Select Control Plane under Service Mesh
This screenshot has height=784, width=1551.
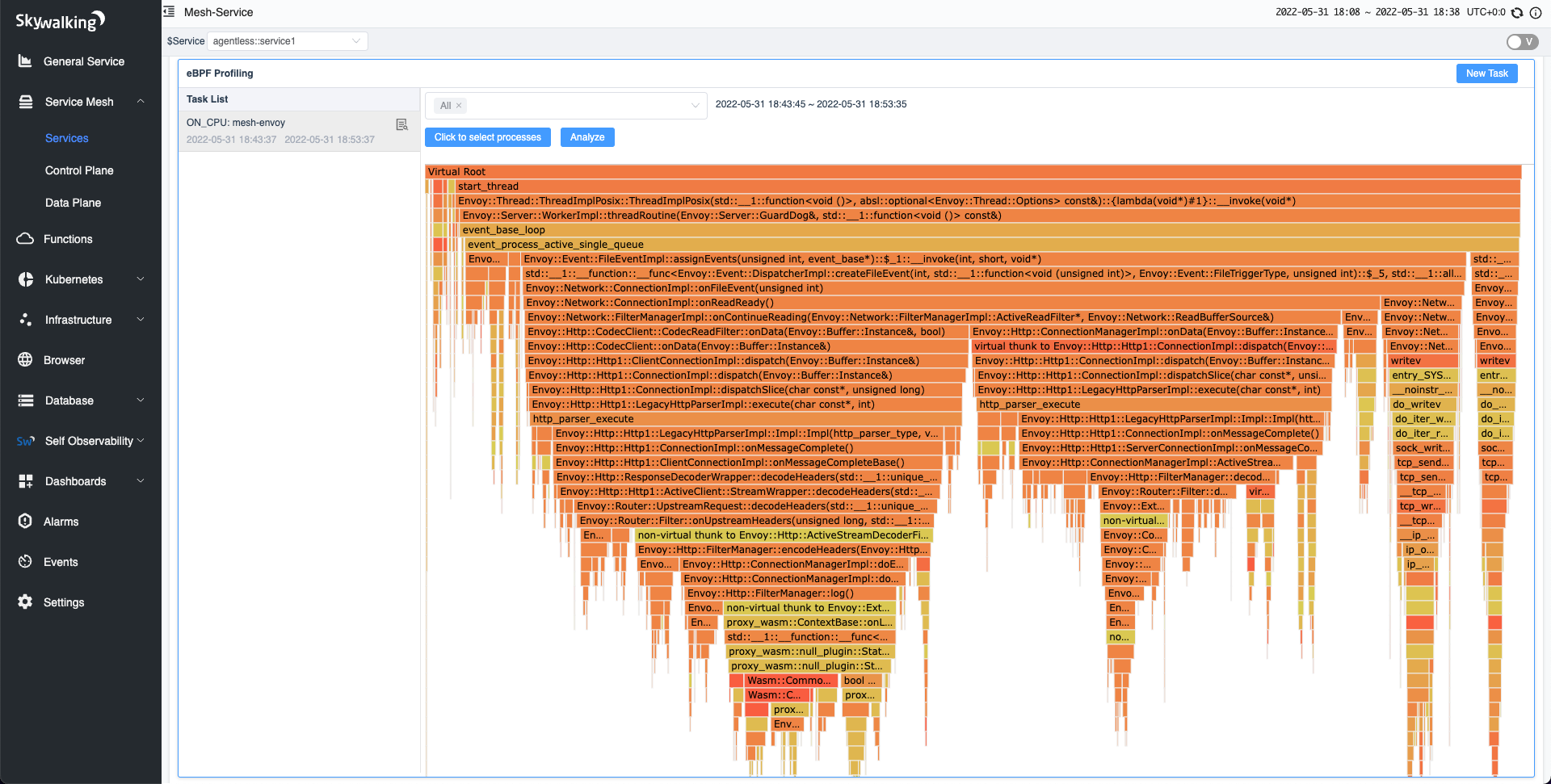(79, 170)
